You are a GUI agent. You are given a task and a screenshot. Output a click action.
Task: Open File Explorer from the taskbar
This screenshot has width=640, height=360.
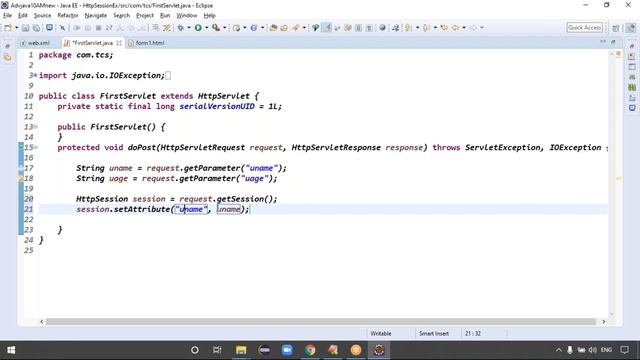(x=241, y=350)
